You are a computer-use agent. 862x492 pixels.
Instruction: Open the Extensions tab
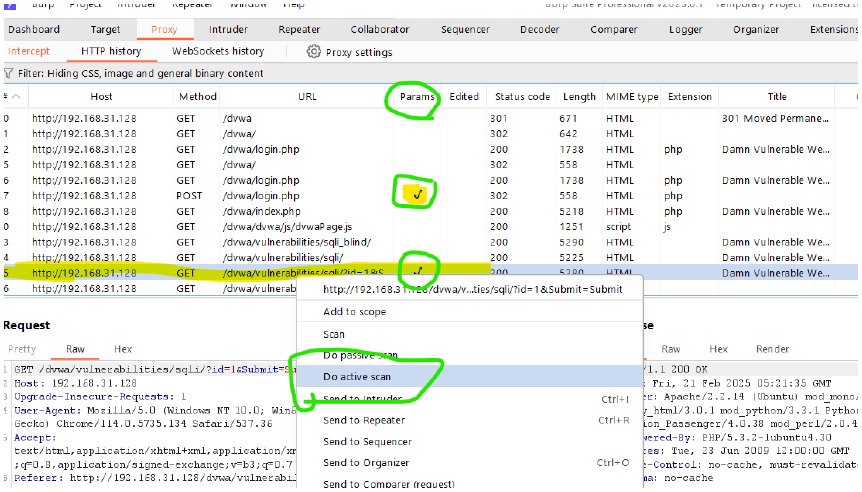click(833, 29)
